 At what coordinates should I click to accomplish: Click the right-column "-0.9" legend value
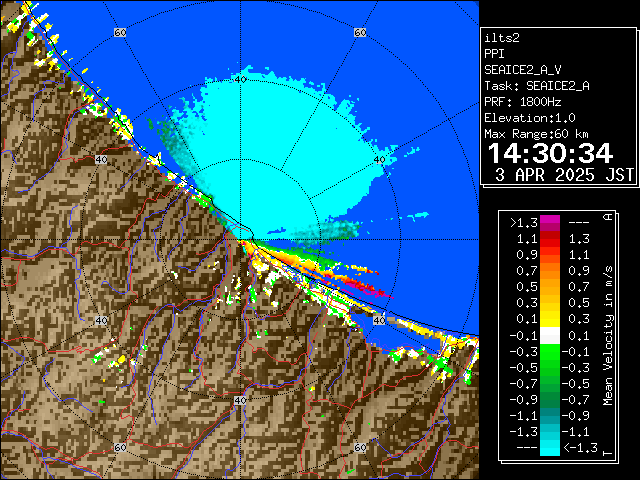pyautogui.click(x=576, y=416)
